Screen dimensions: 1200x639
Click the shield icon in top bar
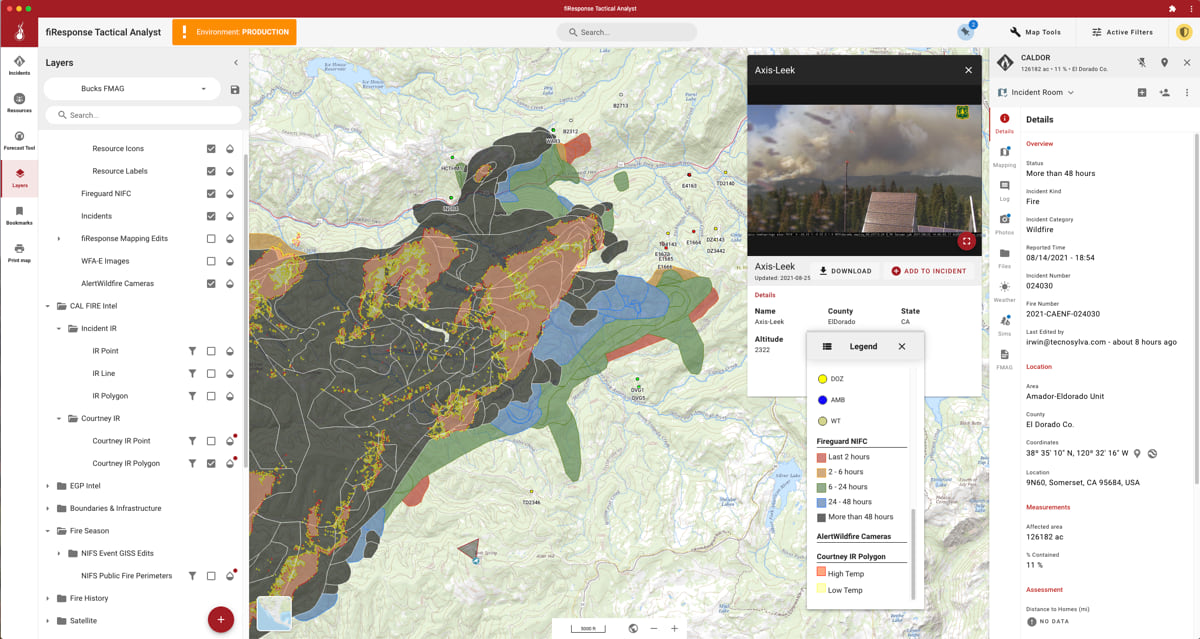pyautogui.click(x=1184, y=32)
